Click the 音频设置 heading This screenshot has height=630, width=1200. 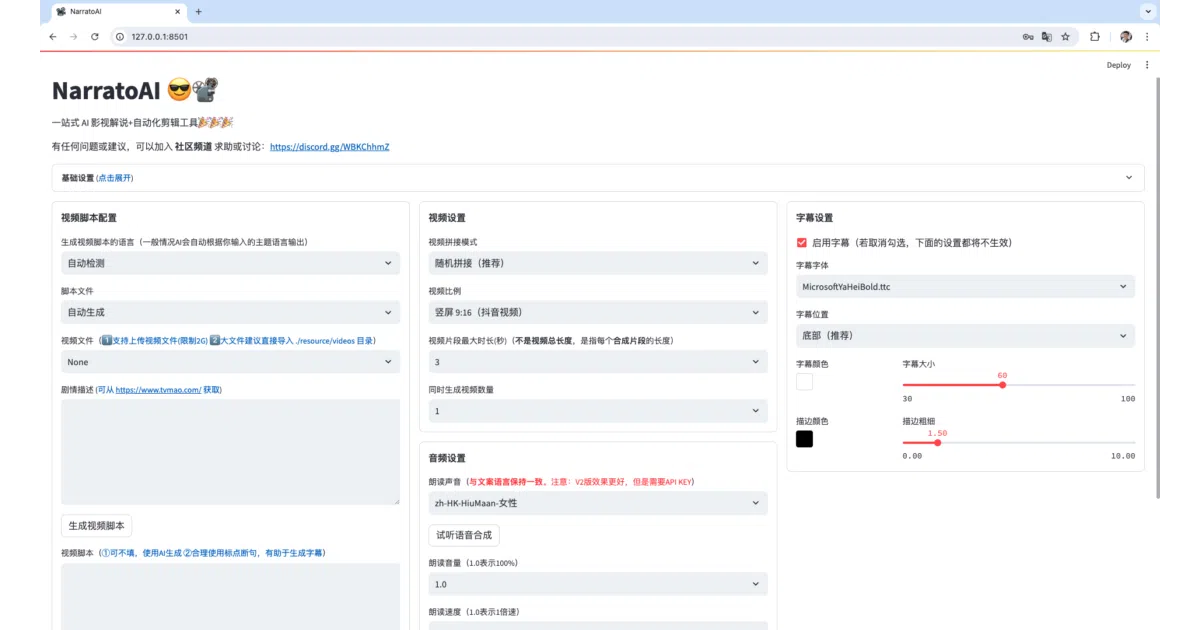click(447, 458)
